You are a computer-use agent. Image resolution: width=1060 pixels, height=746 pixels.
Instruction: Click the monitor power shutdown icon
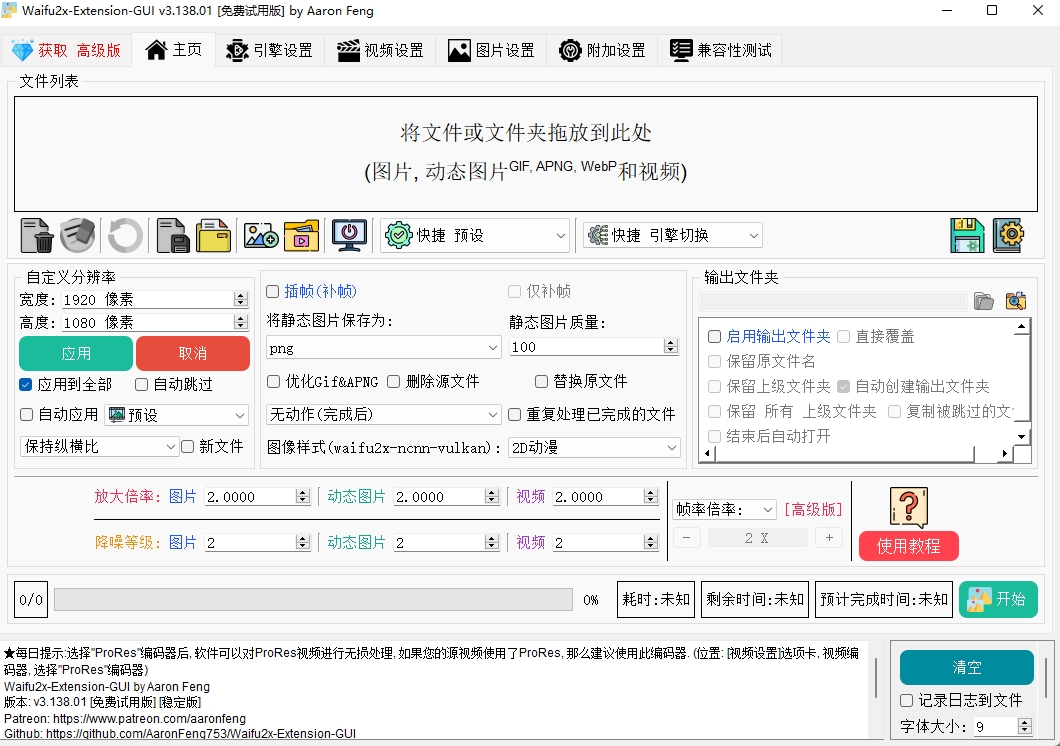point(349,235)
